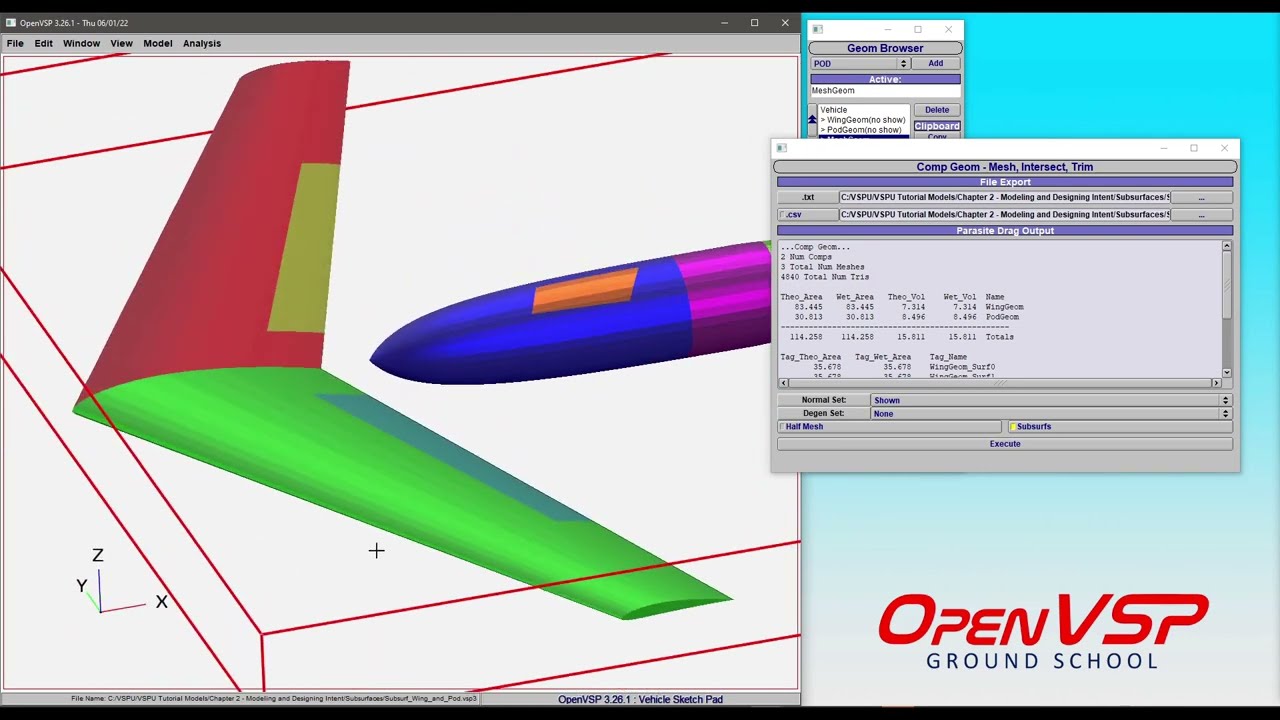The width and height of the screenshot is (1280, 720).
Task: Close the Comp Geom window
Action: tap(1224, 148)
